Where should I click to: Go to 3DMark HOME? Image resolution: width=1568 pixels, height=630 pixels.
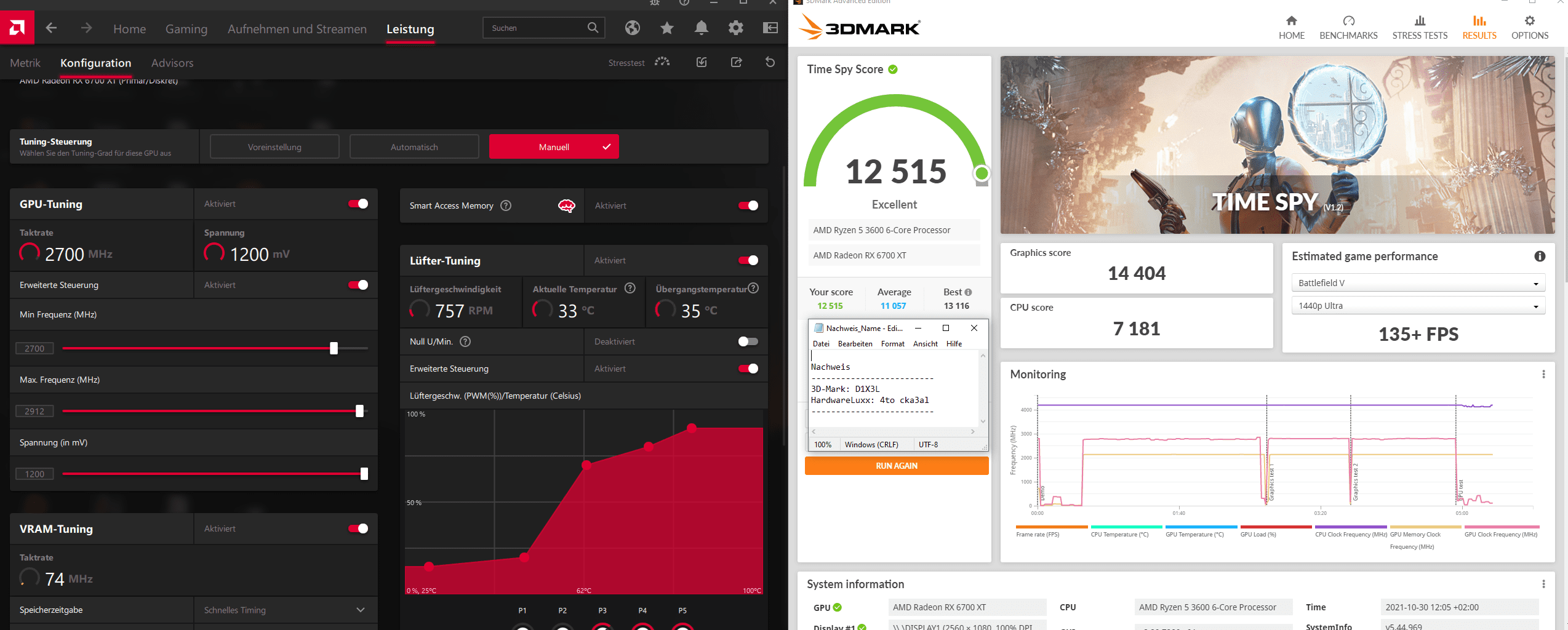pyautogui.click(x=1291, y=28)
